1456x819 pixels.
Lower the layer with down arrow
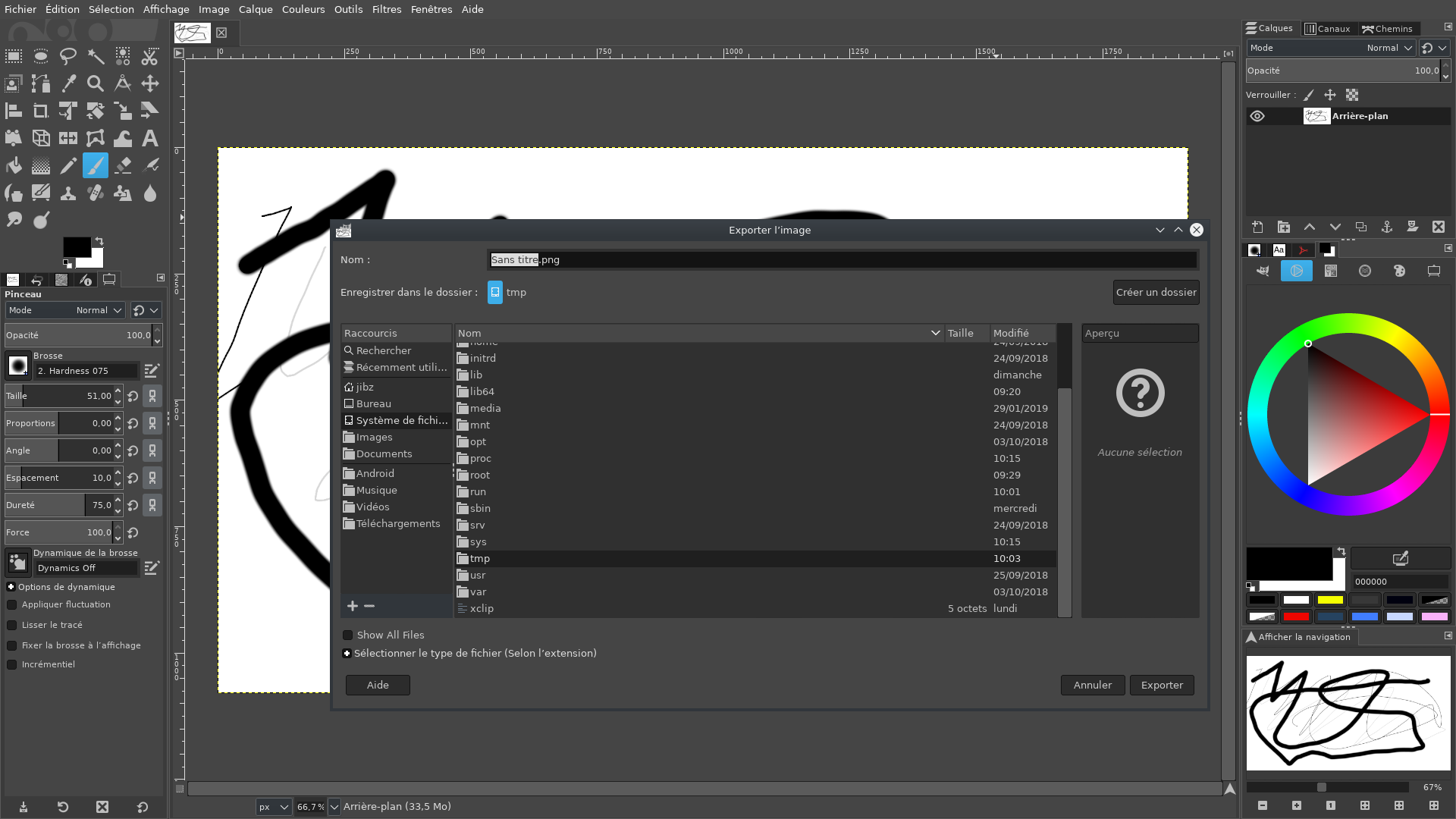click(x=1335, y=227)
